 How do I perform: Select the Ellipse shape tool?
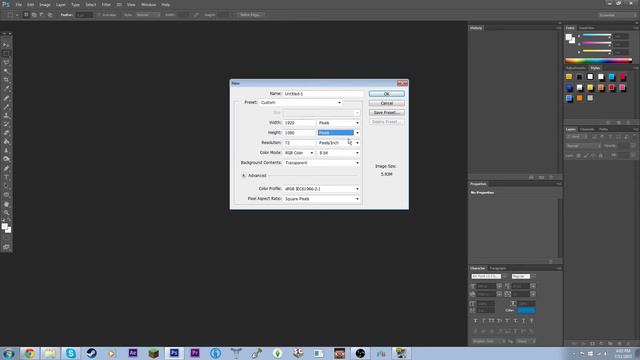(x=6, y=195)
